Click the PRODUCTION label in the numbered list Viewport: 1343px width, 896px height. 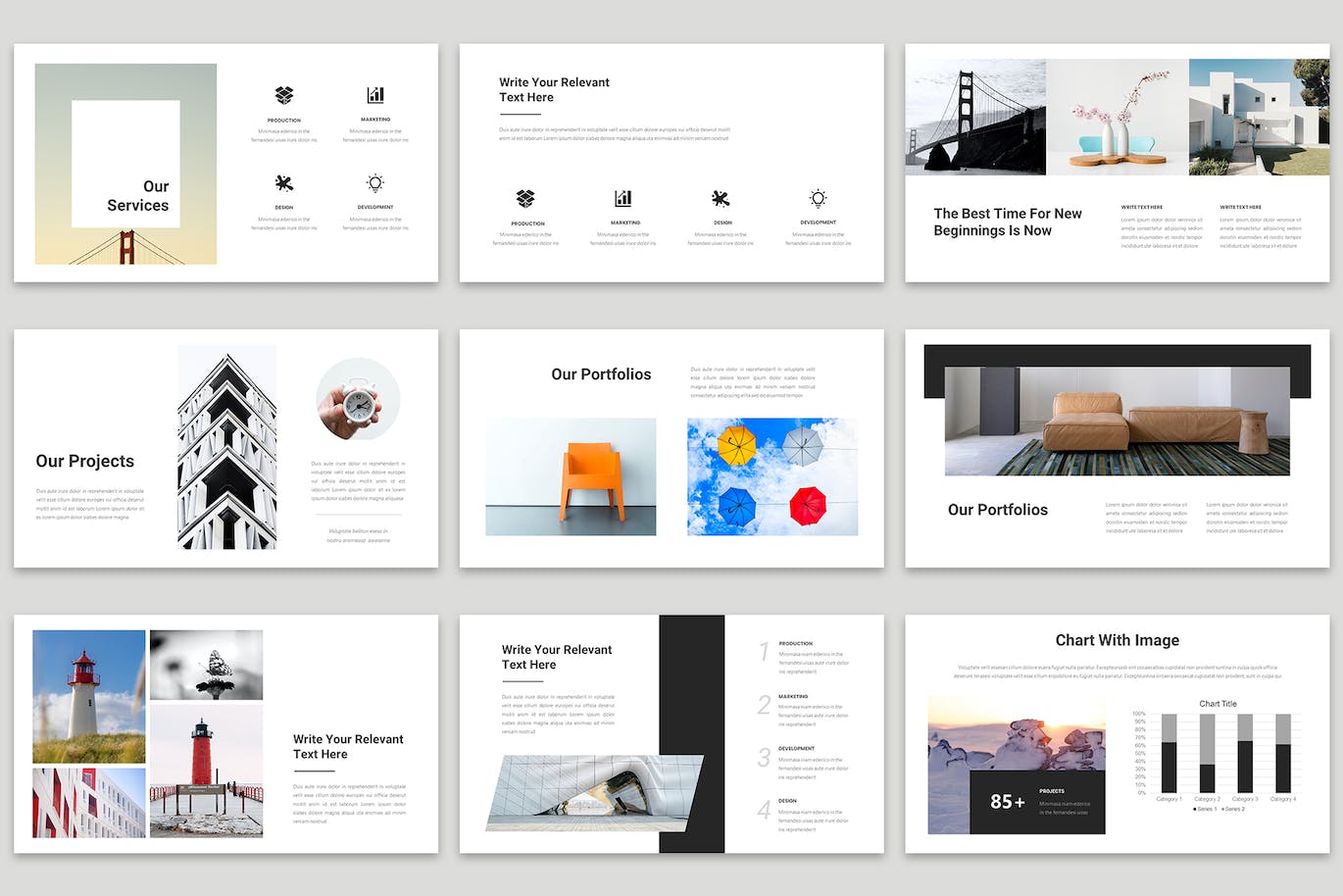796,644
